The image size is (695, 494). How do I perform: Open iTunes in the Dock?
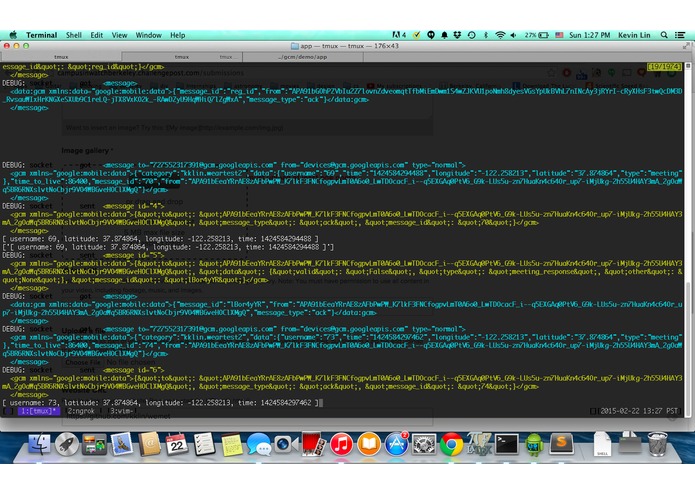[x=341, y=444]
